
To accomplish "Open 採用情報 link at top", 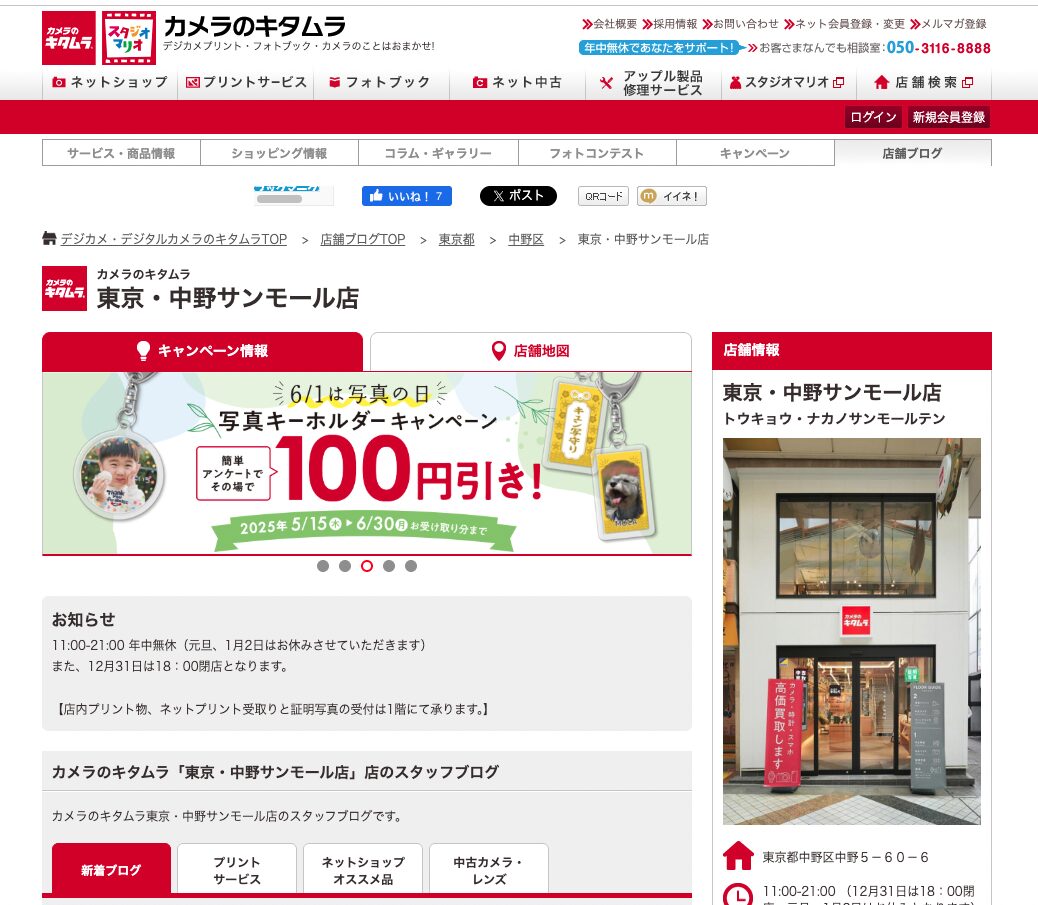I will point(670,24).
